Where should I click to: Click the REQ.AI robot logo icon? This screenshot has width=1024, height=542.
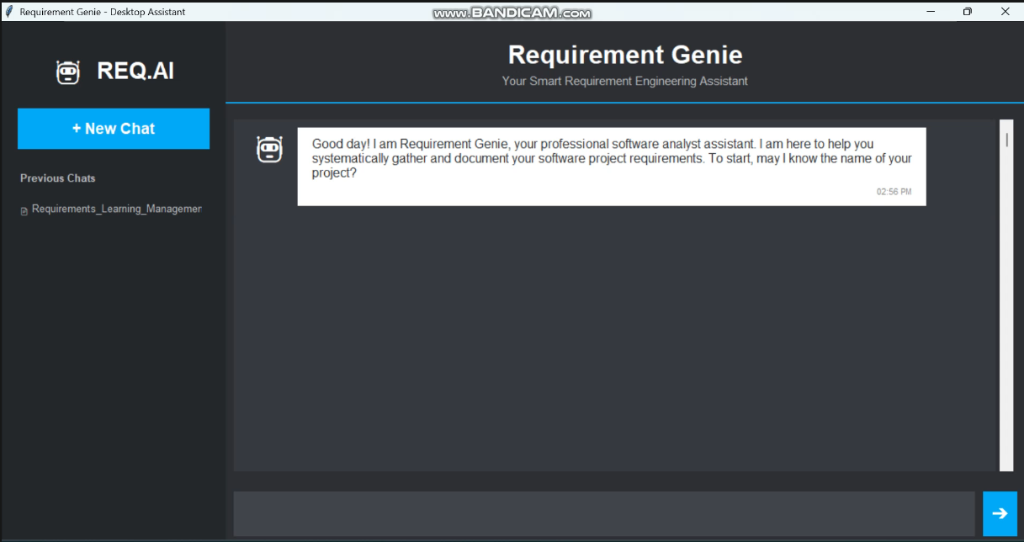(68, 72)
